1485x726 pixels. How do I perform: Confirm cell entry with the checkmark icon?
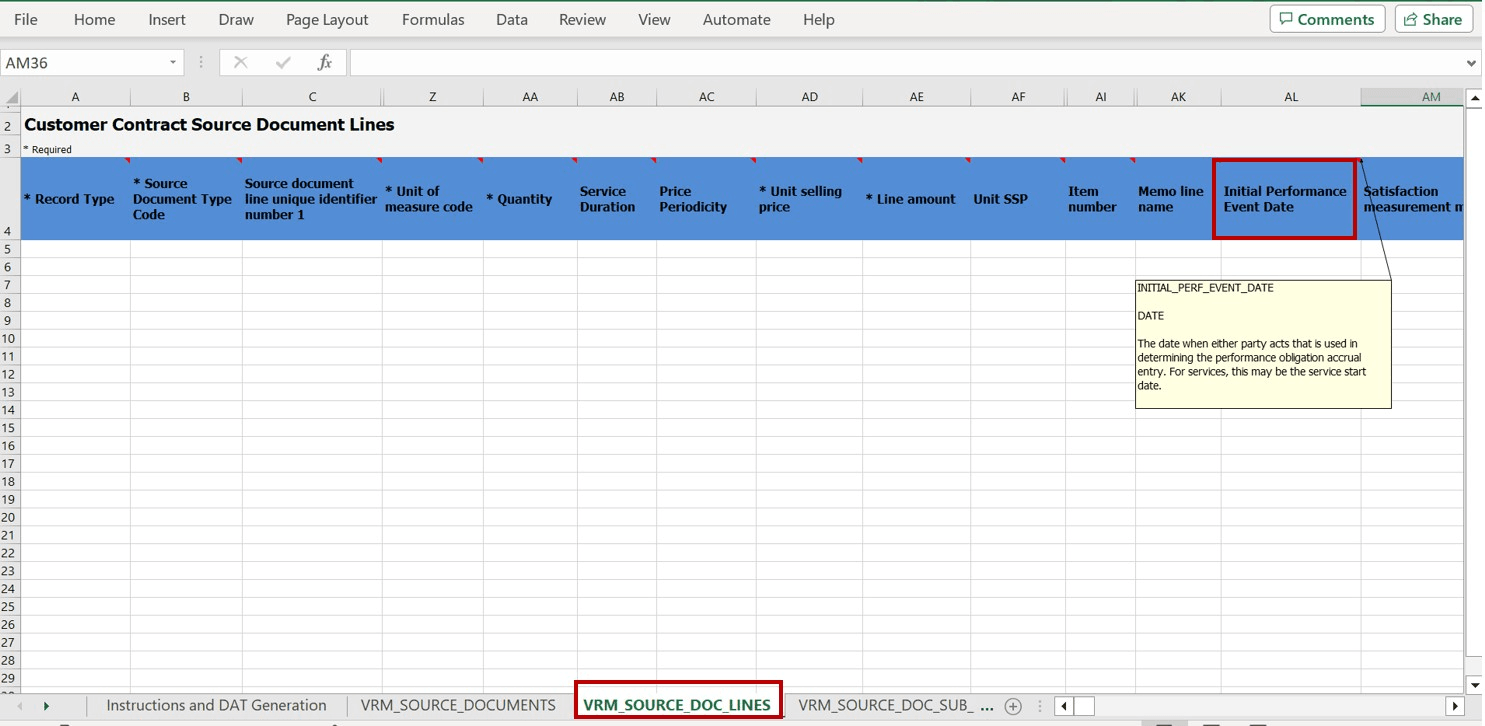point(283,62)
